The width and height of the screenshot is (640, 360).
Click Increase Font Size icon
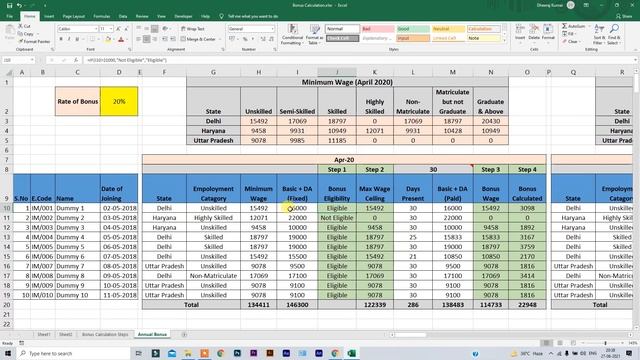[118, 29]
